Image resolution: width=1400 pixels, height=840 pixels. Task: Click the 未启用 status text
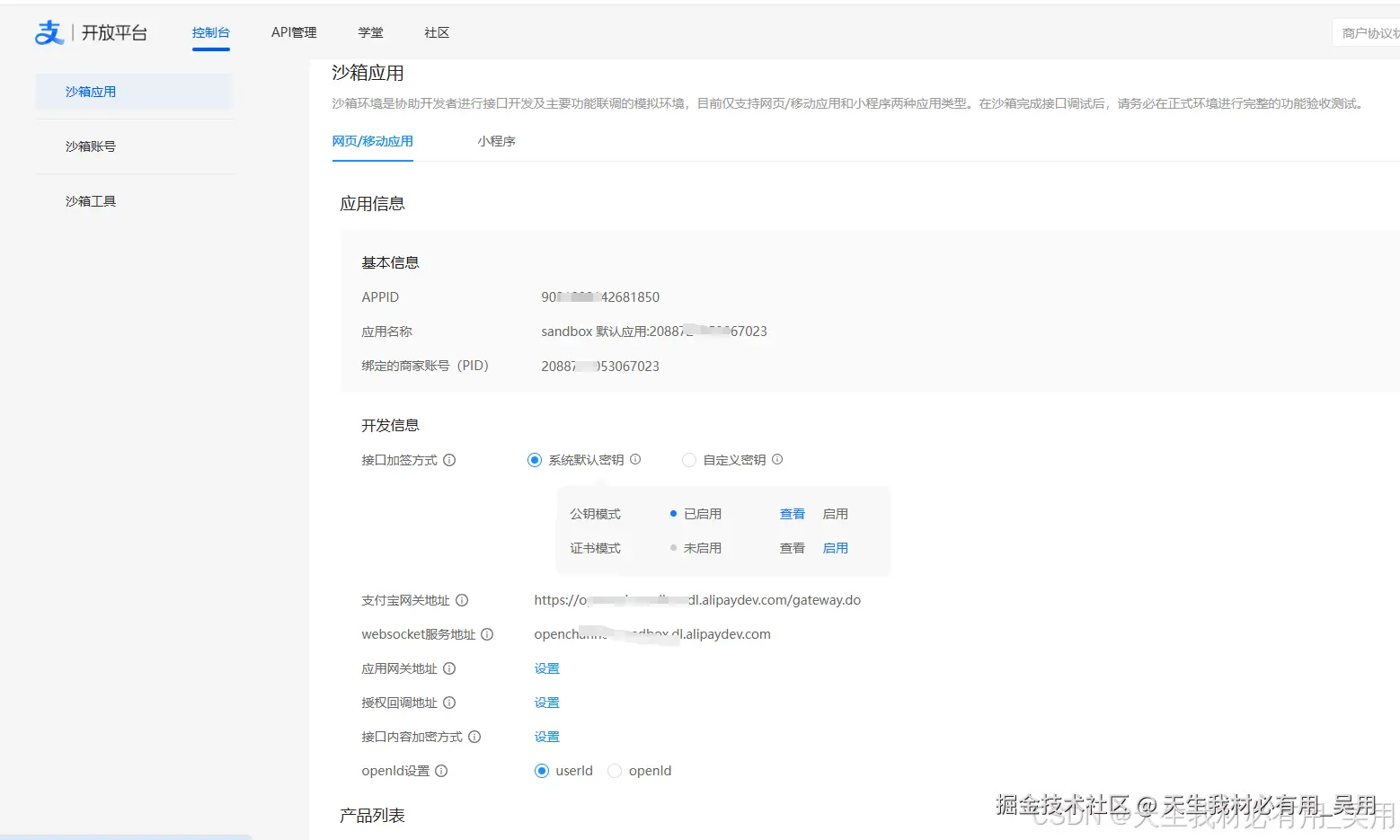point(703,548)
